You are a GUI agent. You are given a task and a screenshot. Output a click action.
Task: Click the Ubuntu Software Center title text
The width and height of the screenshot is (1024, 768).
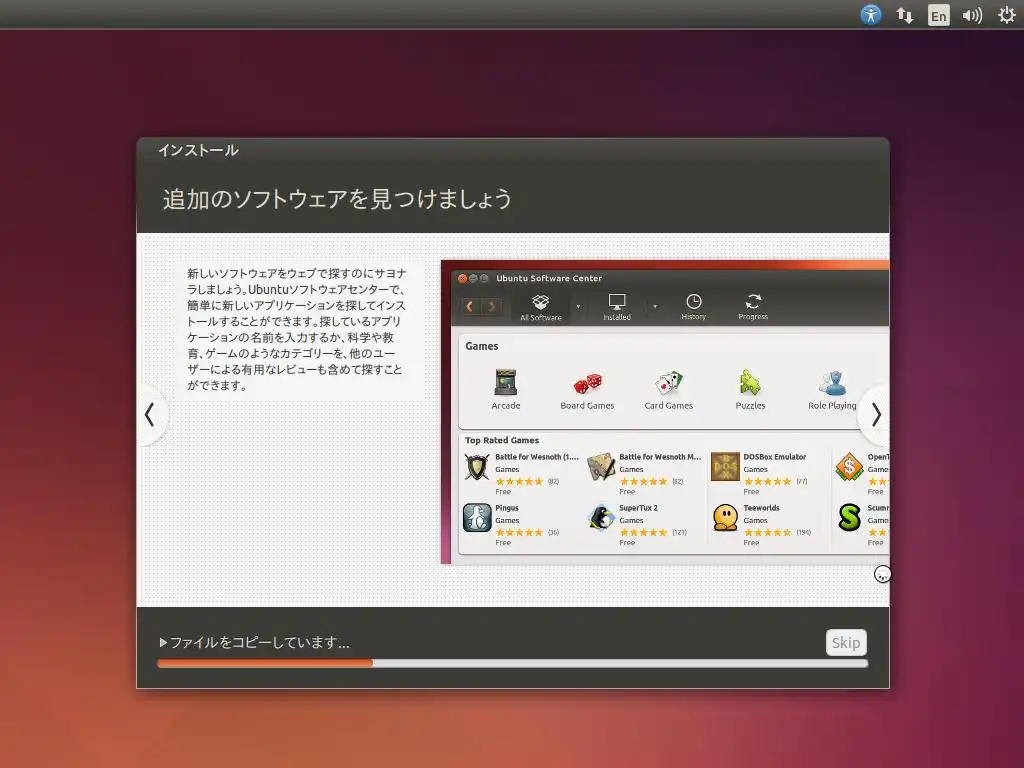click(x=549, y=278)
